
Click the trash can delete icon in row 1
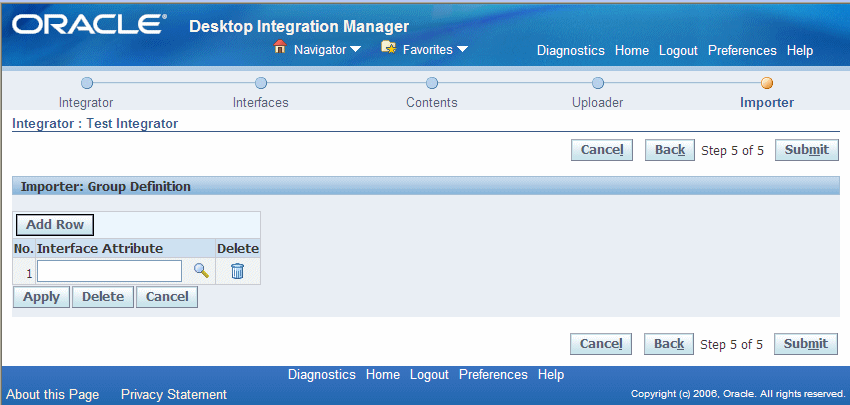[237, 271]
